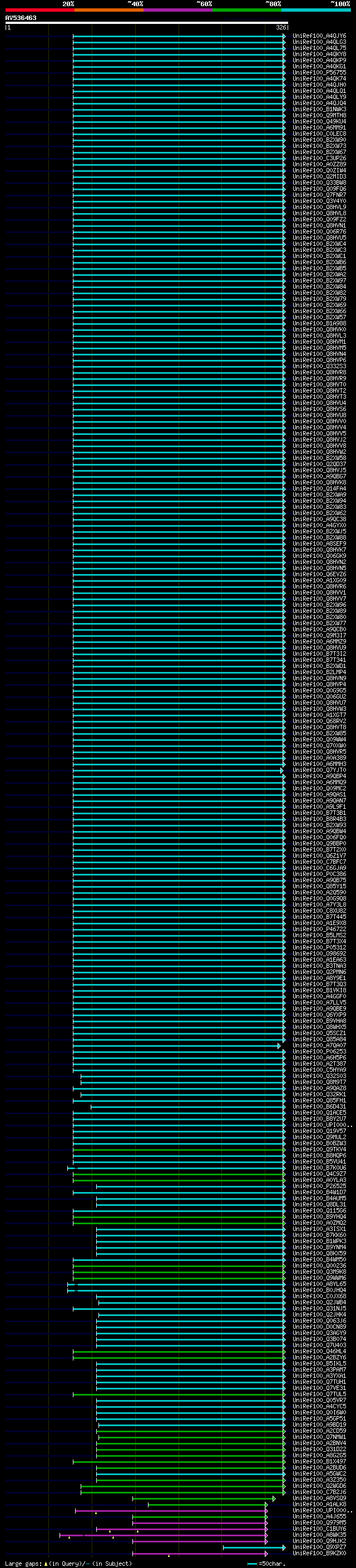Select label UniRef100_Q7NMW1
The height and width of the screenshot is (1568, 356).
319,1437
